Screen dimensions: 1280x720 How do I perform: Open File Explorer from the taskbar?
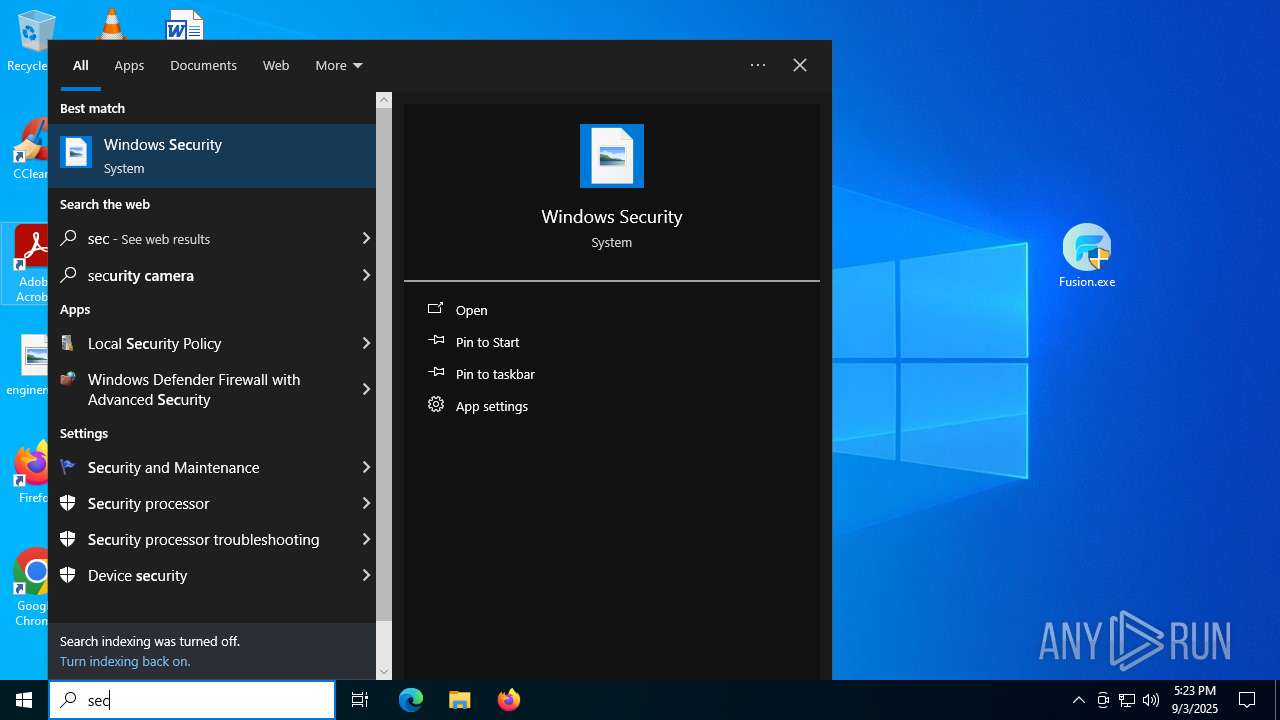(460, 700)
